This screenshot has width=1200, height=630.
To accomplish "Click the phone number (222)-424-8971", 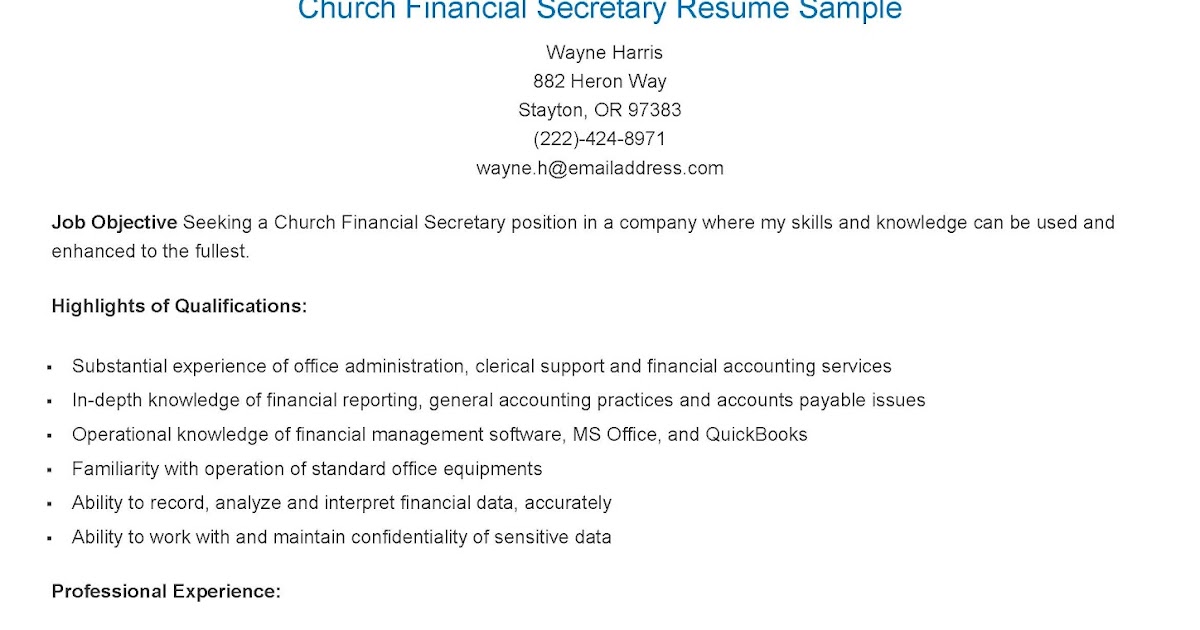I will click(600, 139).
